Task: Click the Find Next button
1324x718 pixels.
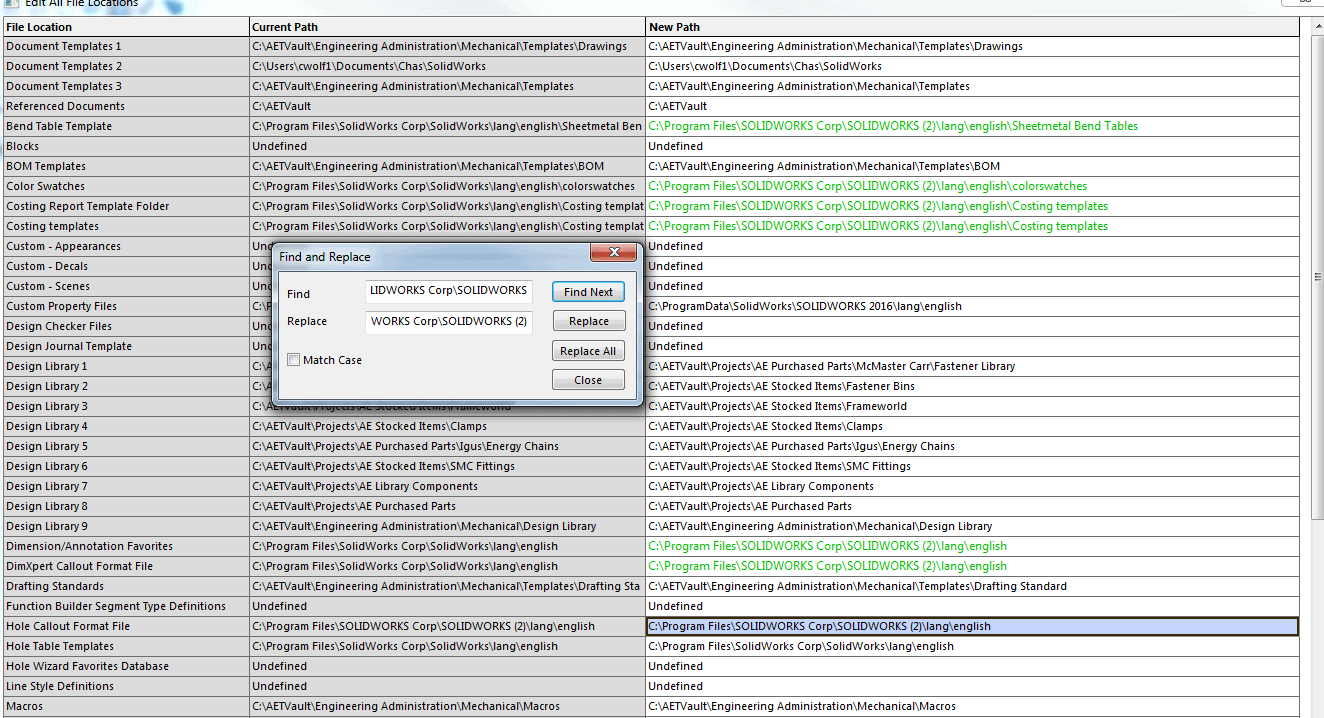Action: [x=588, y=292]
